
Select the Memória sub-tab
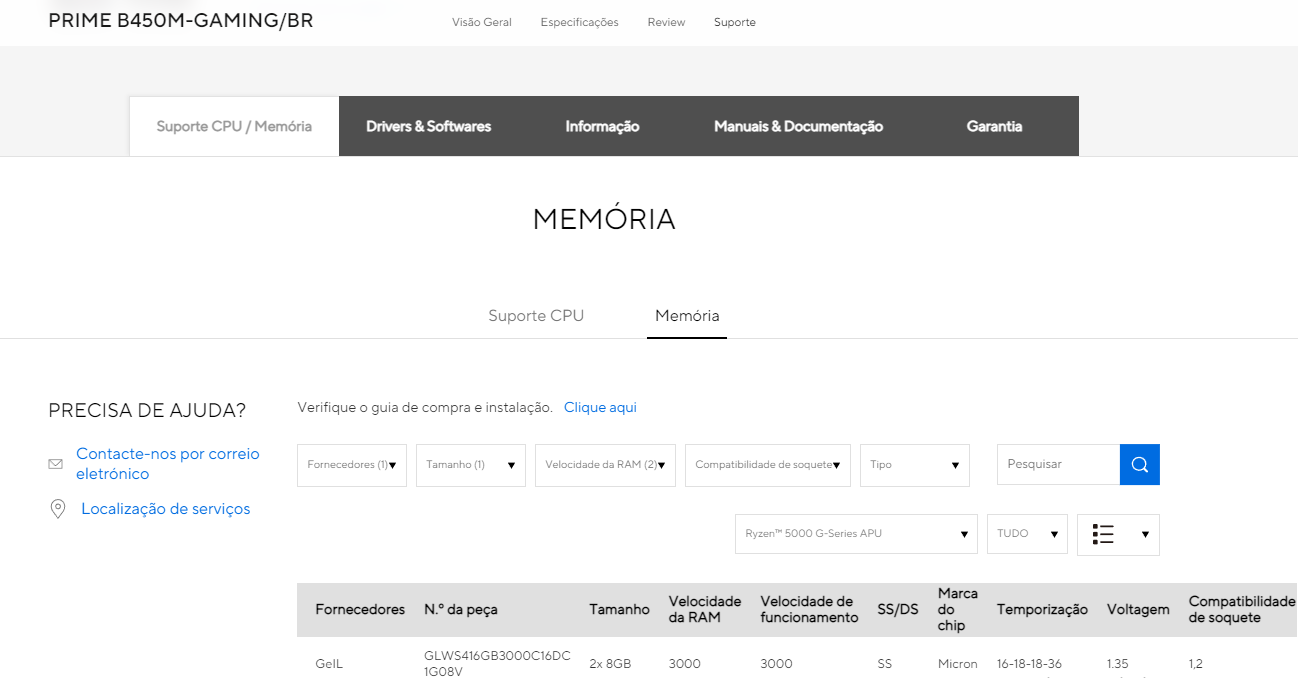coord(687,315)
